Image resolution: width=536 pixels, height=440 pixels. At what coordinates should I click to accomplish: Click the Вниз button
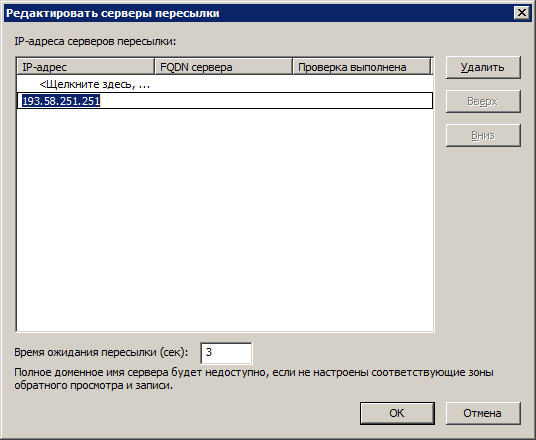pos(483,135)
